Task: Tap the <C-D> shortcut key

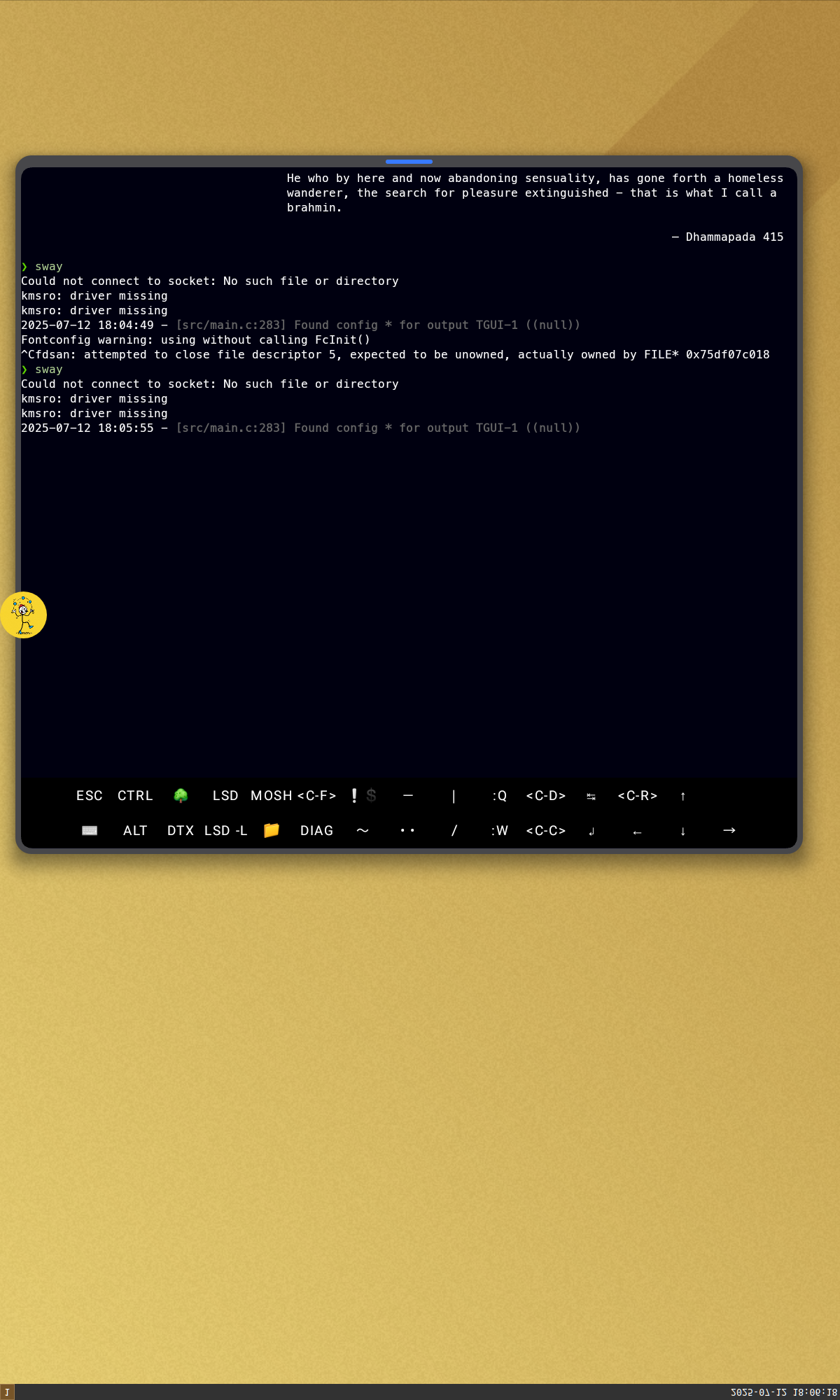Action: (546, 796)
